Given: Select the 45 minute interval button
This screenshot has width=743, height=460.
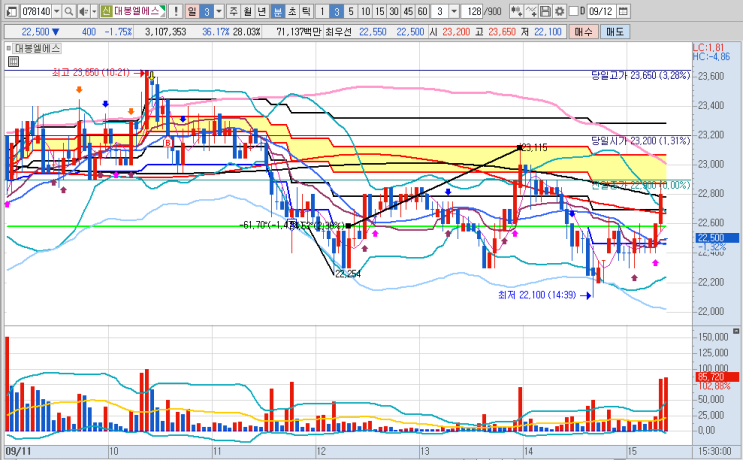Looking at the screenshot, I should [408, 11].
